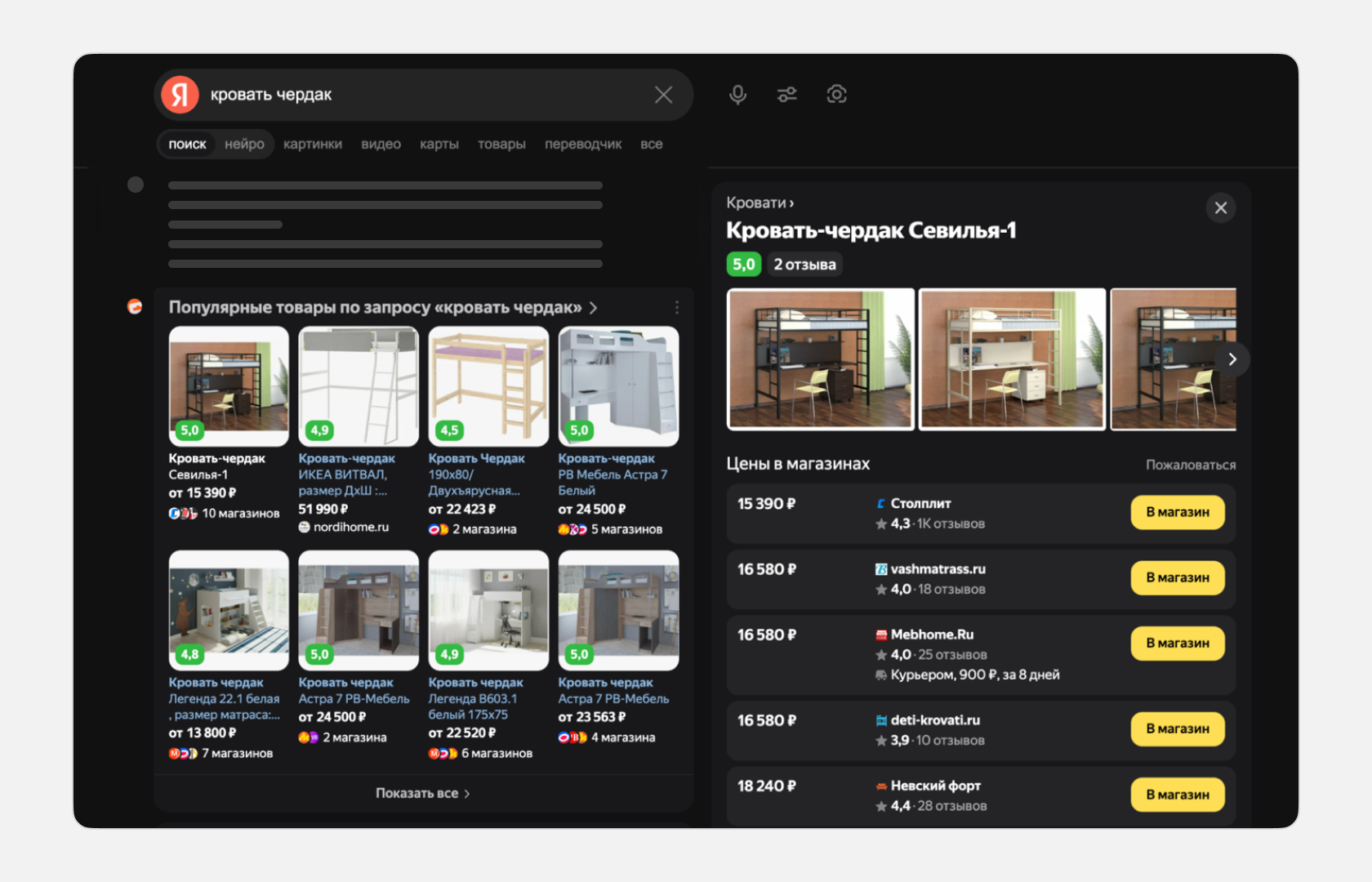This screenshot has width=1372, height=882.
Task: Open Кровать Чердак 190x80 wooden bed thumbnail
Action: pyautogui.click(x=488, y=386)
